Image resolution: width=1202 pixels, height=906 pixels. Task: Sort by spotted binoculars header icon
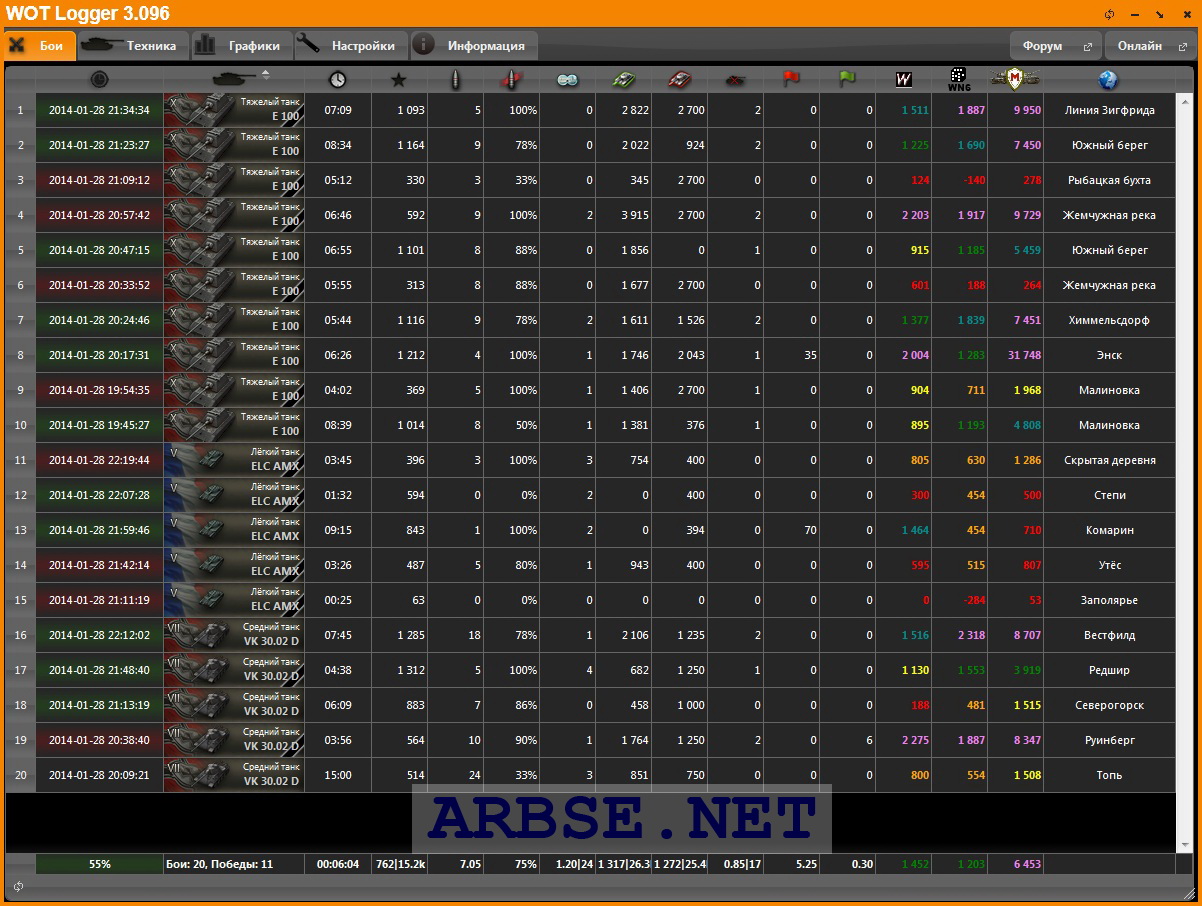[567, 80]
